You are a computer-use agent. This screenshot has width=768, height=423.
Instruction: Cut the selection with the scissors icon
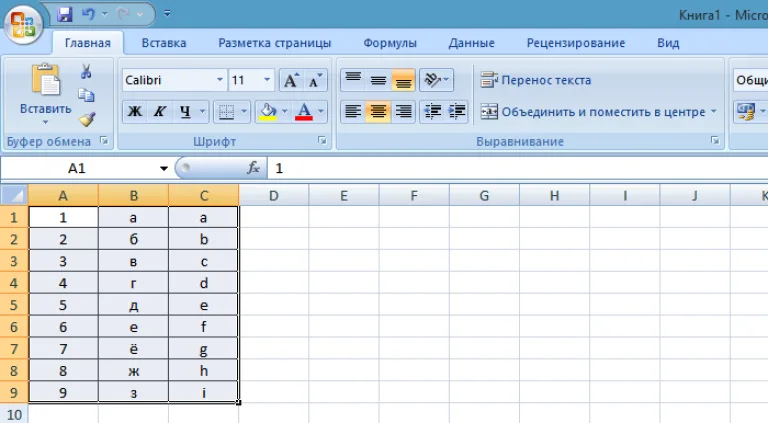pyautogui.click(x=86, y=72)
